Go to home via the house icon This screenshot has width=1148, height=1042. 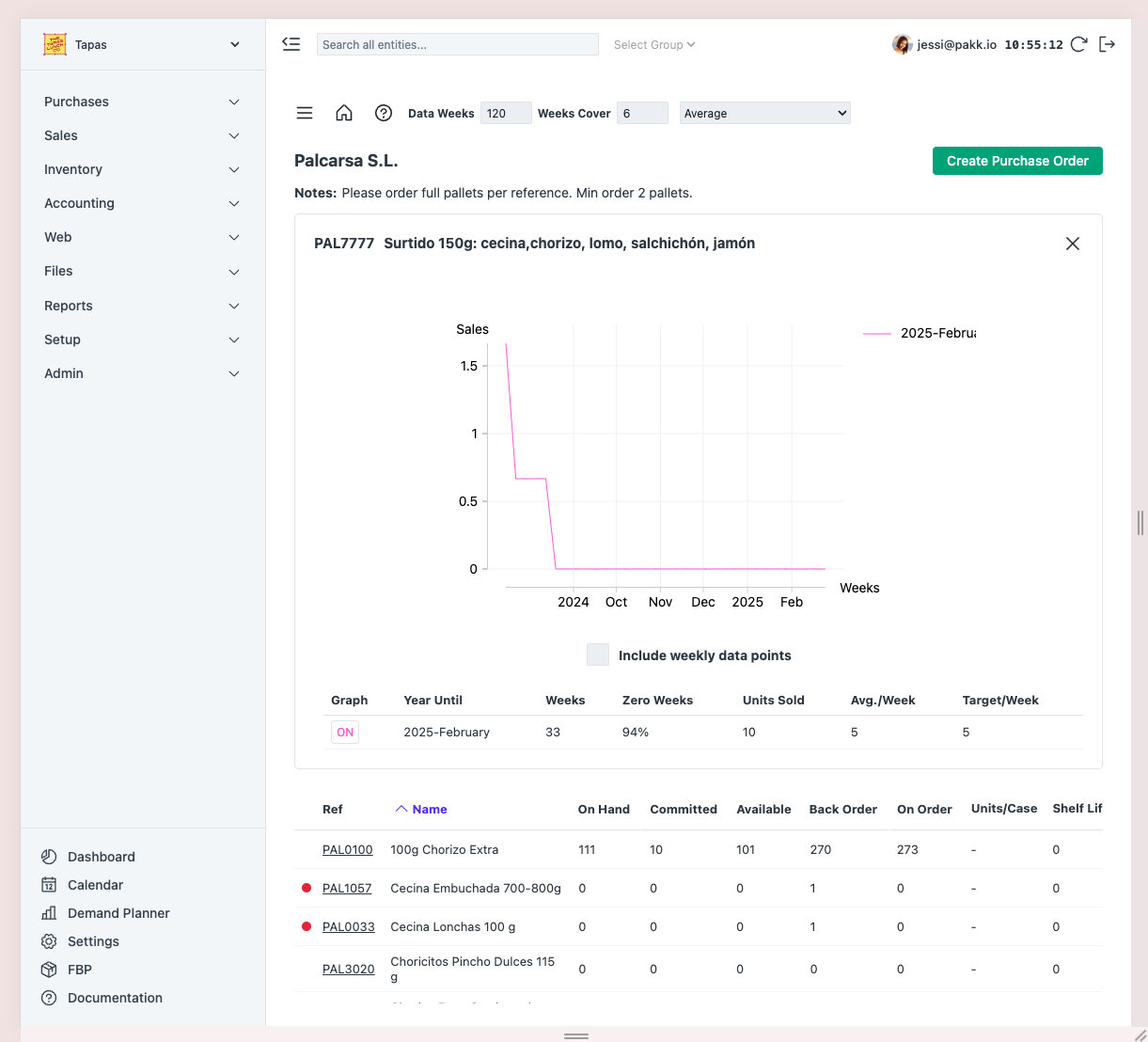pos(344,113)
